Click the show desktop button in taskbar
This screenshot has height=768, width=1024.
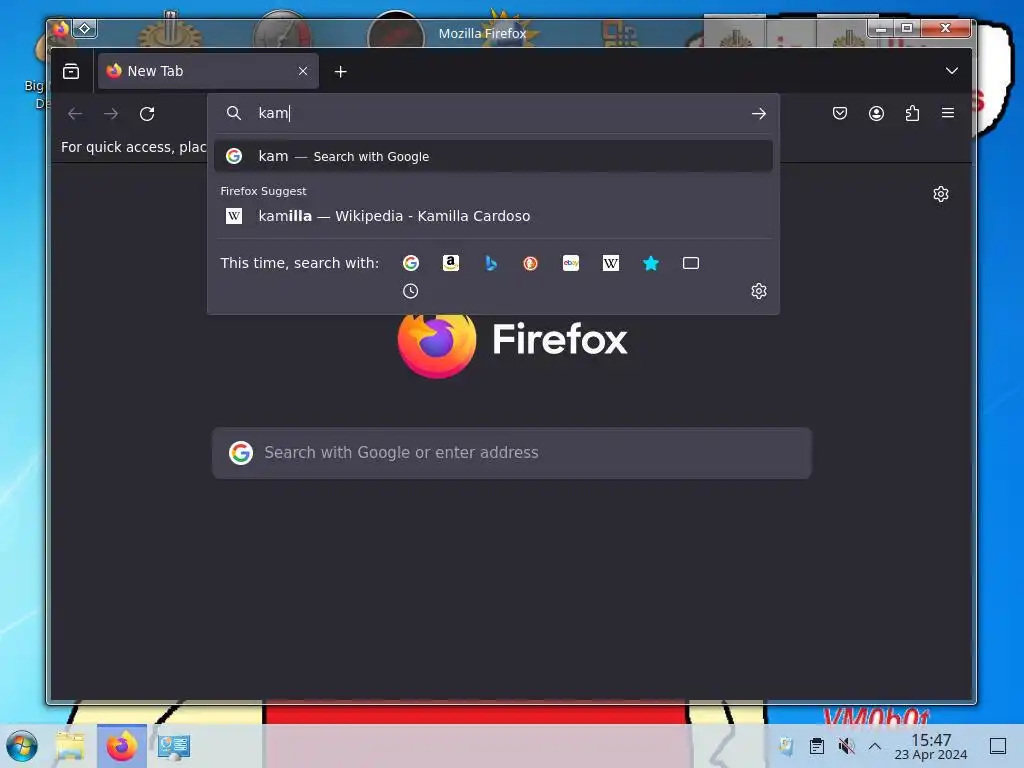click(x=998, y=746)
